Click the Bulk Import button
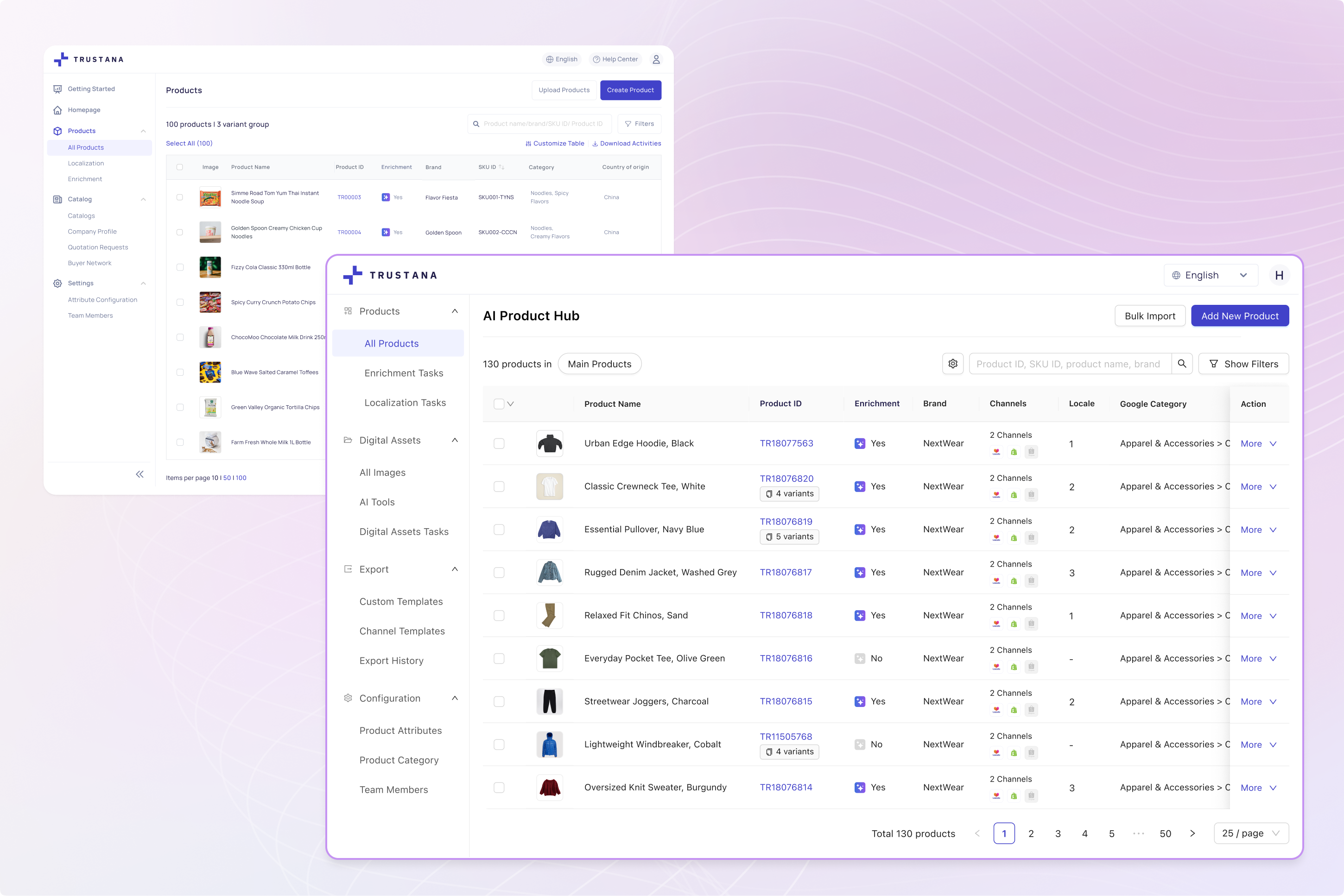The width and height of the screenshot is (1344, 896). pyautogui.click(x=1150, y=316)
